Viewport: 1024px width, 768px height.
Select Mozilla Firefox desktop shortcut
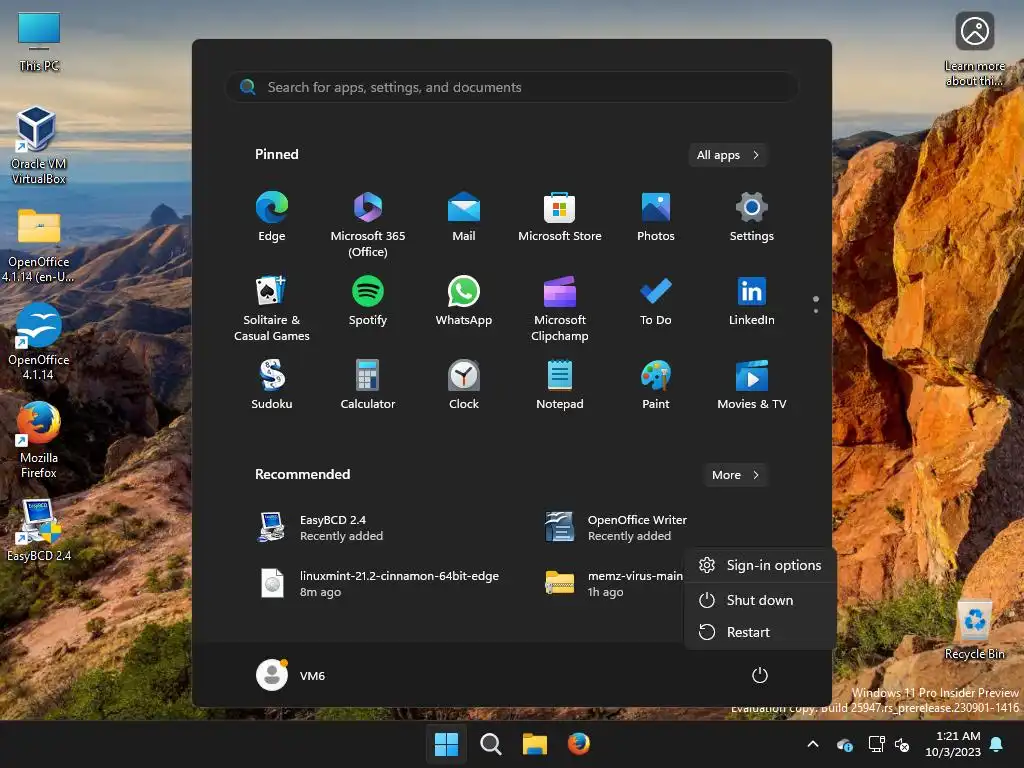[39, 440]
